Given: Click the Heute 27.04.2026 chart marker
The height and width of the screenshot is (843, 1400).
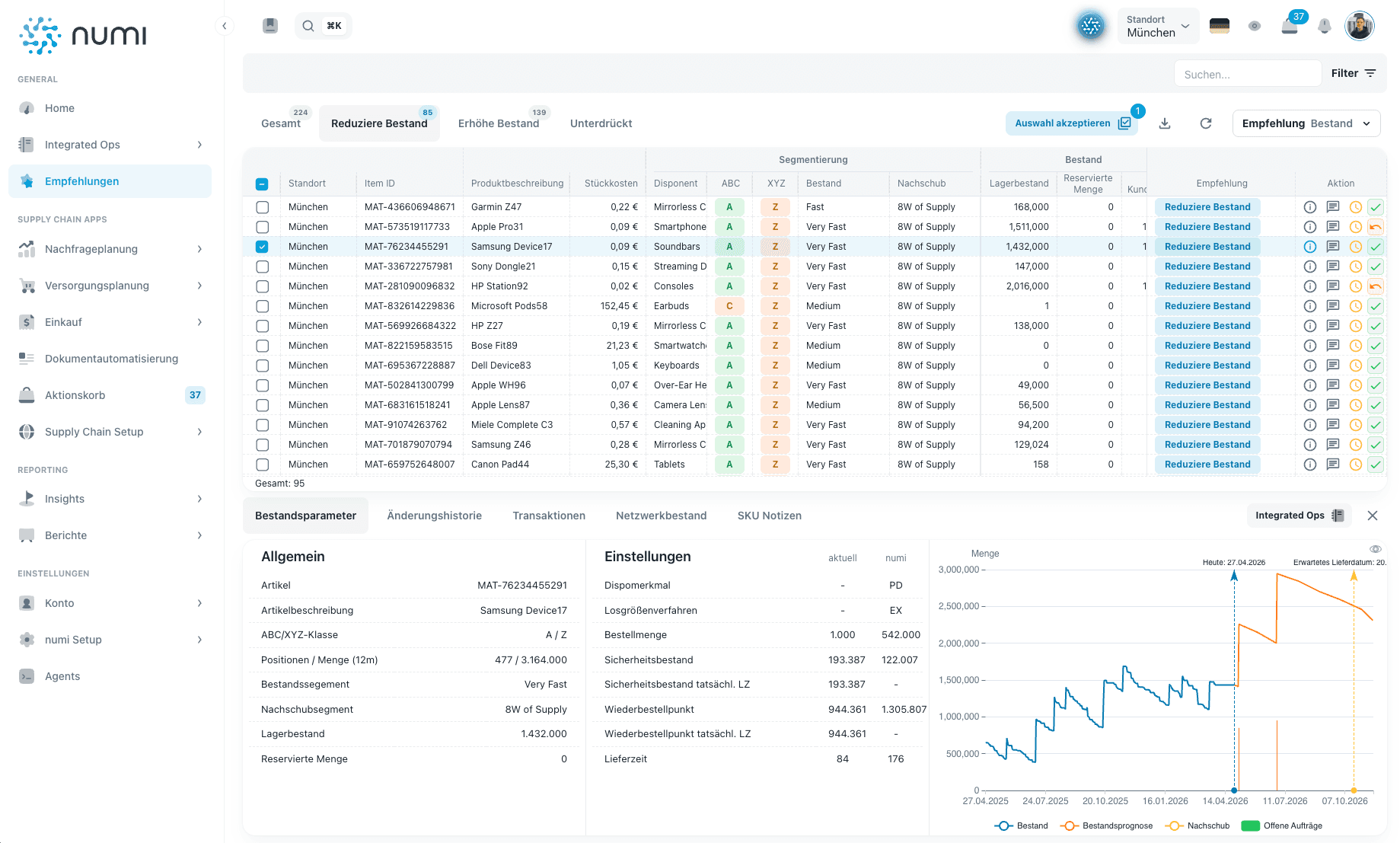Looking at the screenshot, I should pyautogui.click(x=1234, y=563).
